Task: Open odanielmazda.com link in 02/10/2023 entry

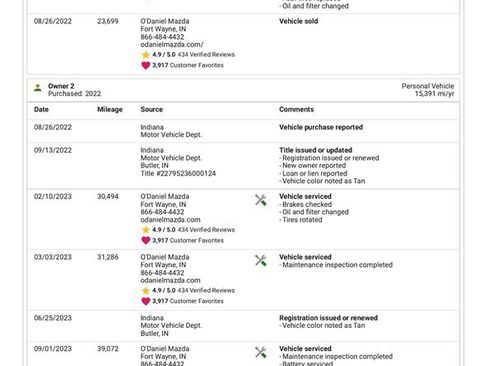Action: coord(170,220)
